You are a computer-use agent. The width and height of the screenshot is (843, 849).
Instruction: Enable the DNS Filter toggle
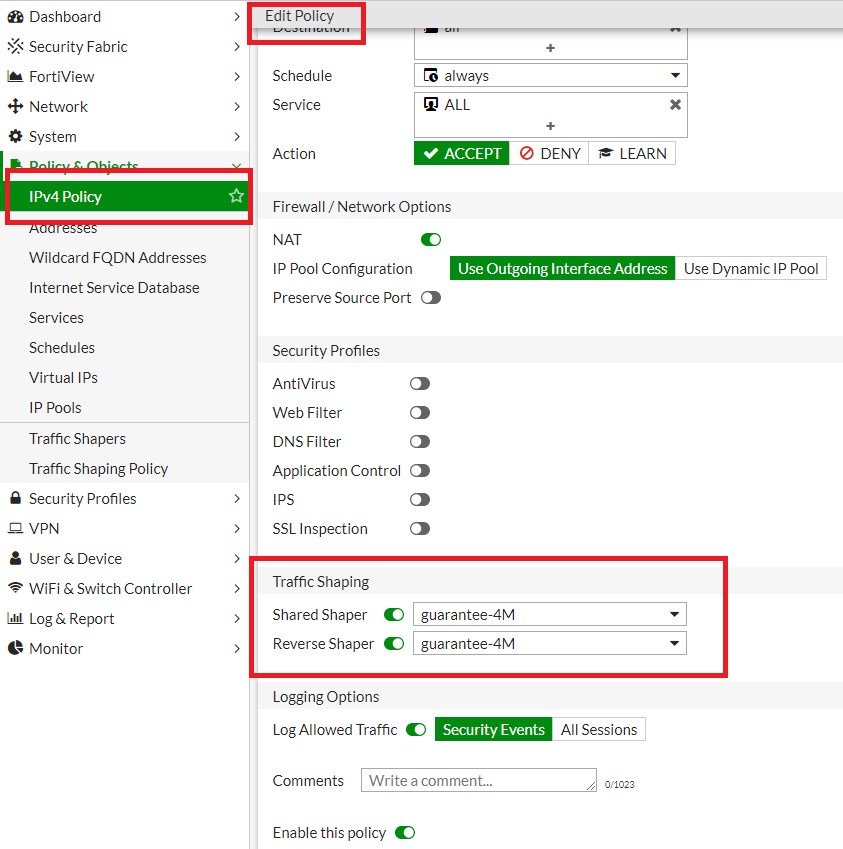(x=420, y=442)
